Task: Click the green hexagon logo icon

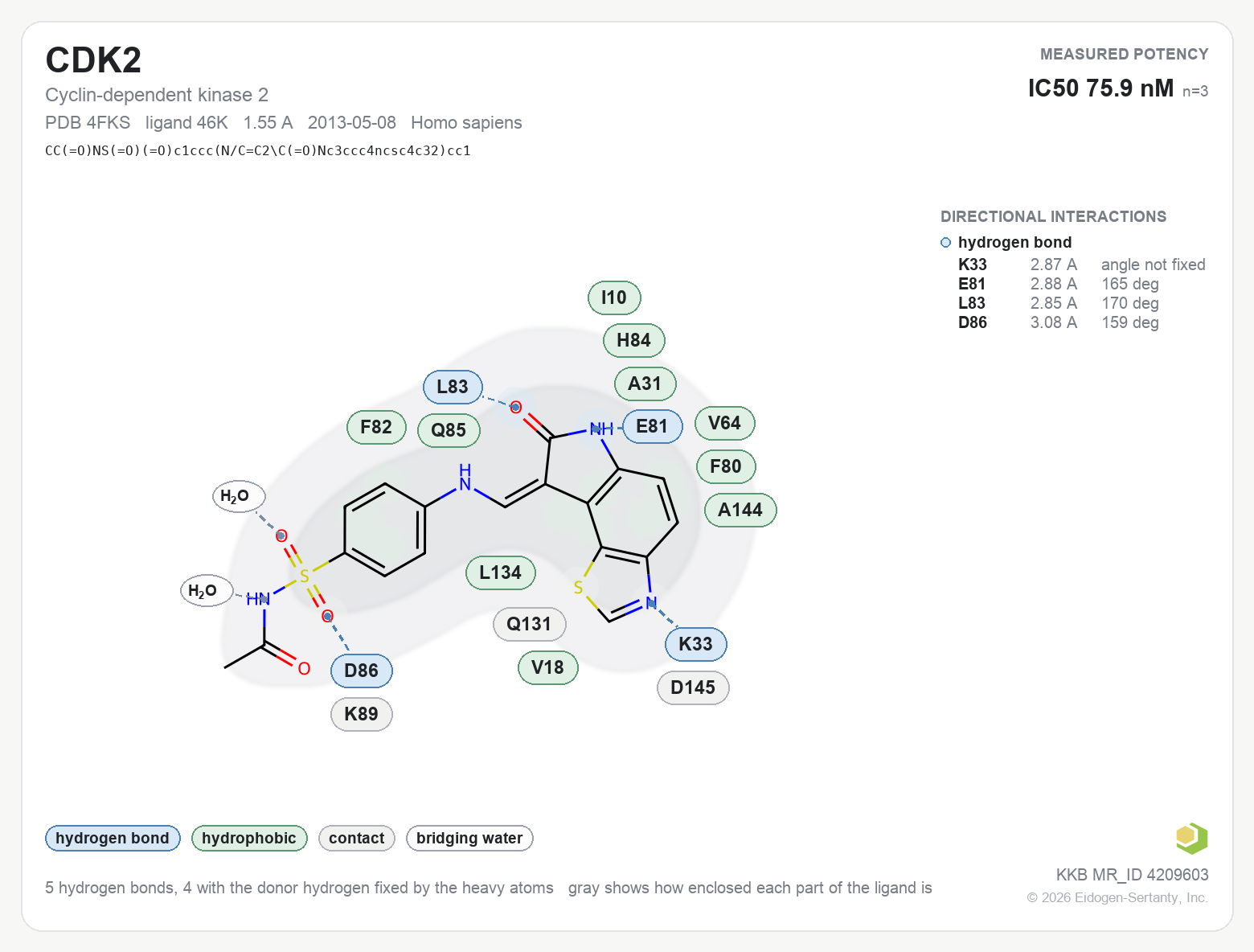Action: (1191, 838)
